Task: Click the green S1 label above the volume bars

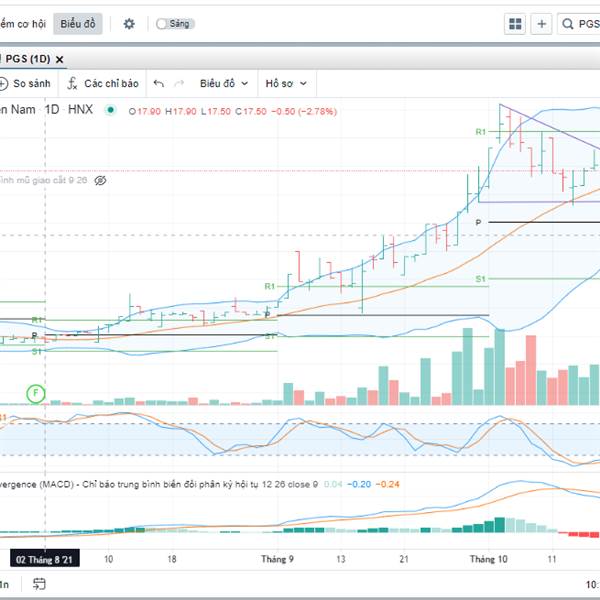Action: pyautogui.click(x=481, y=279)
